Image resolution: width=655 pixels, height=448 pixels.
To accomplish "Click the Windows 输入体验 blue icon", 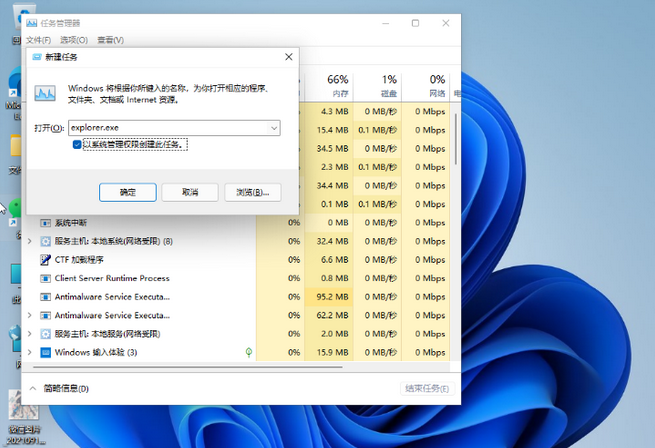I will 45,352.
